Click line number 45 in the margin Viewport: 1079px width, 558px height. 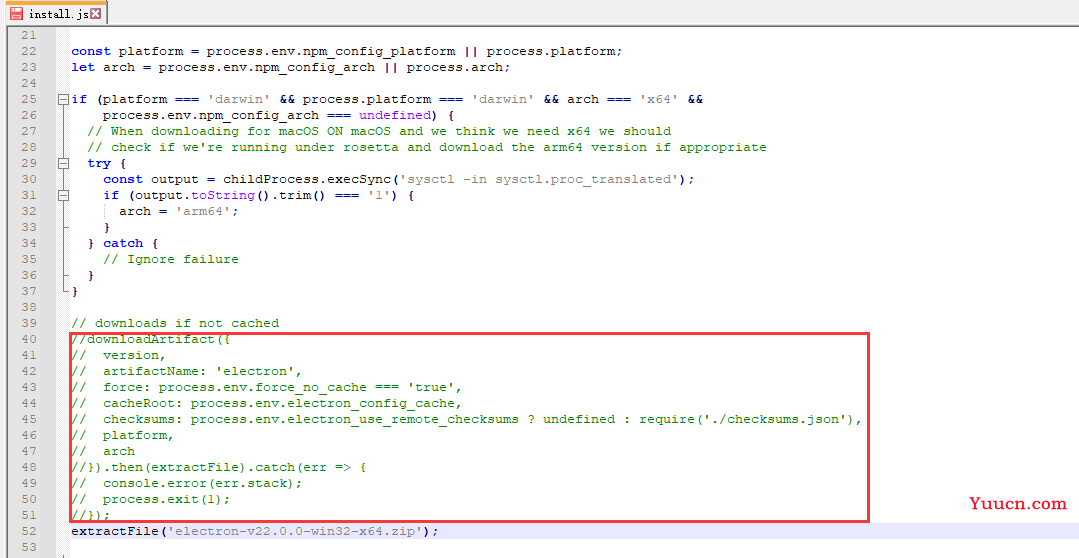point(29,419)
